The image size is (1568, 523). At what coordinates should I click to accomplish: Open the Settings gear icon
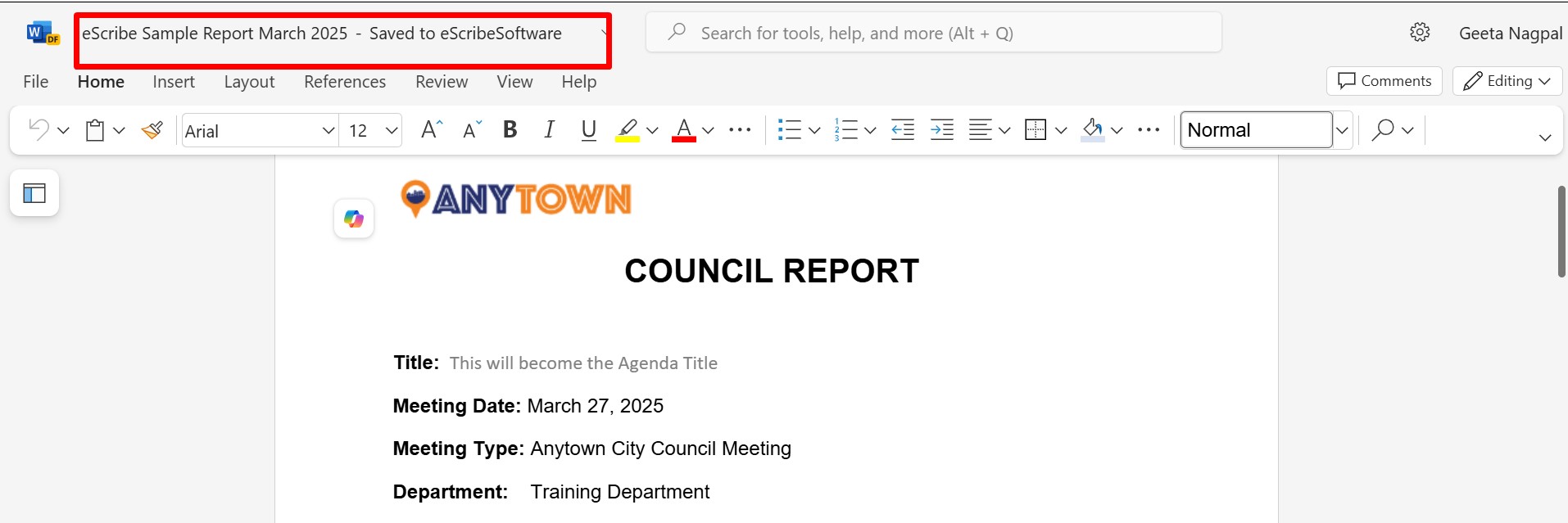[x=1420, y=33]
